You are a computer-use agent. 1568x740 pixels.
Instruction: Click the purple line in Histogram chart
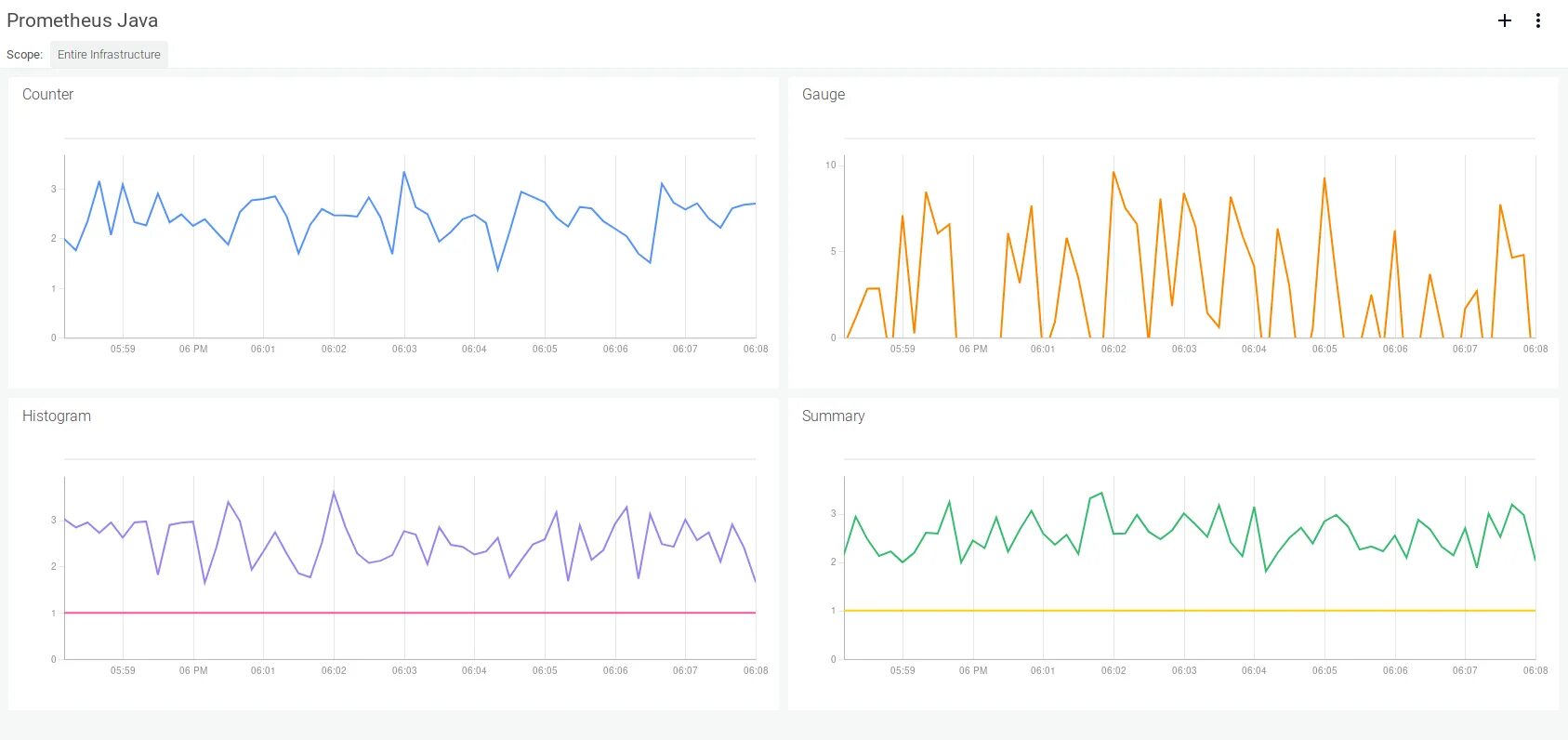(334, 493)
